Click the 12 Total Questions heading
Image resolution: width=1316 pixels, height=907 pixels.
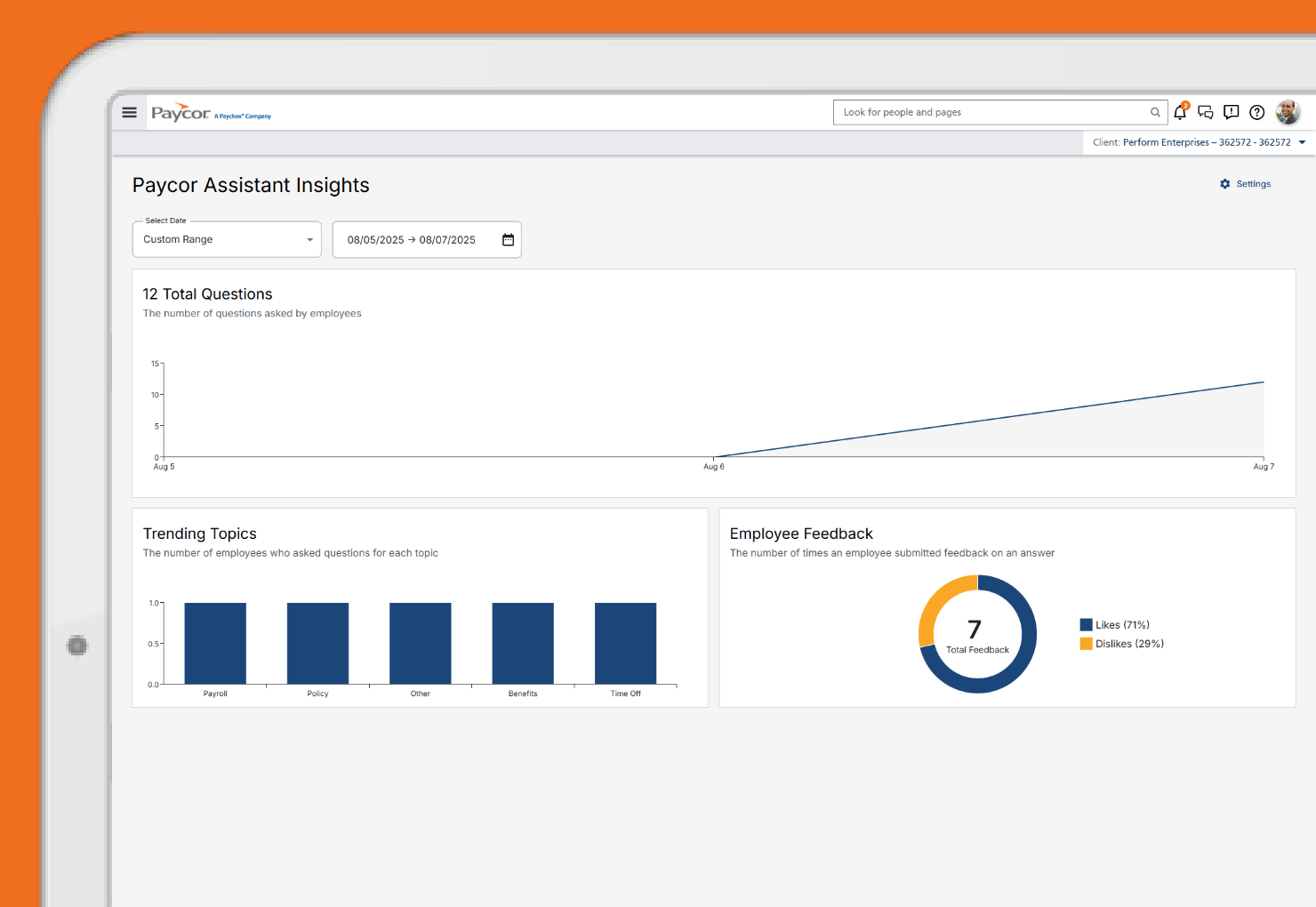[207, 294]
